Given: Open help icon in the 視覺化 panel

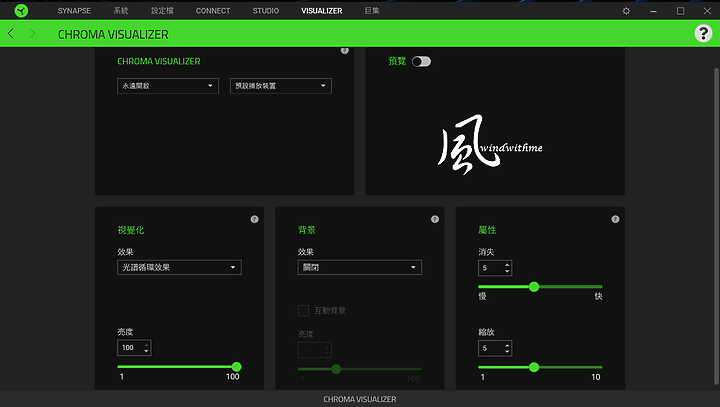Looking at the screenshot, I should click(254, 219).
